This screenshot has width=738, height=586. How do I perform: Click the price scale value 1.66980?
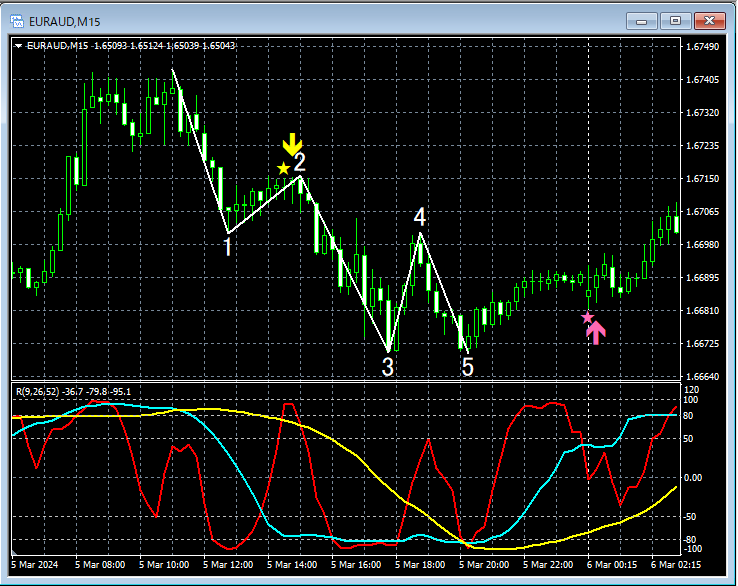(x=703, y=244)
